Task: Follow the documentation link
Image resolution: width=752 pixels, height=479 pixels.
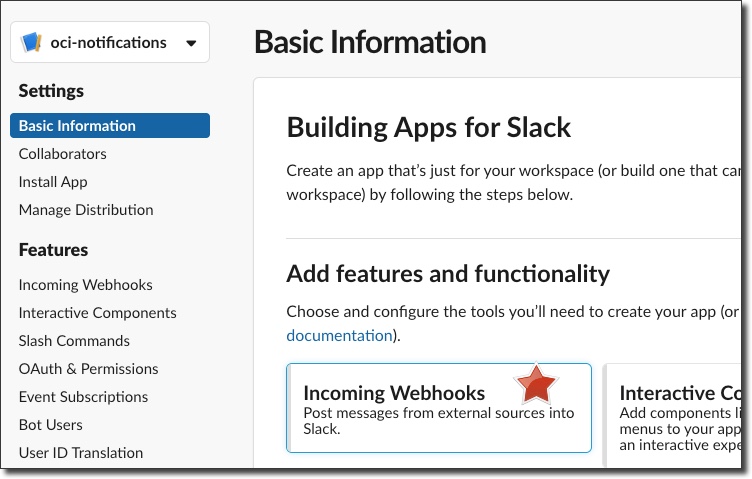Action: pyautogui.click(x=339, y=335)
